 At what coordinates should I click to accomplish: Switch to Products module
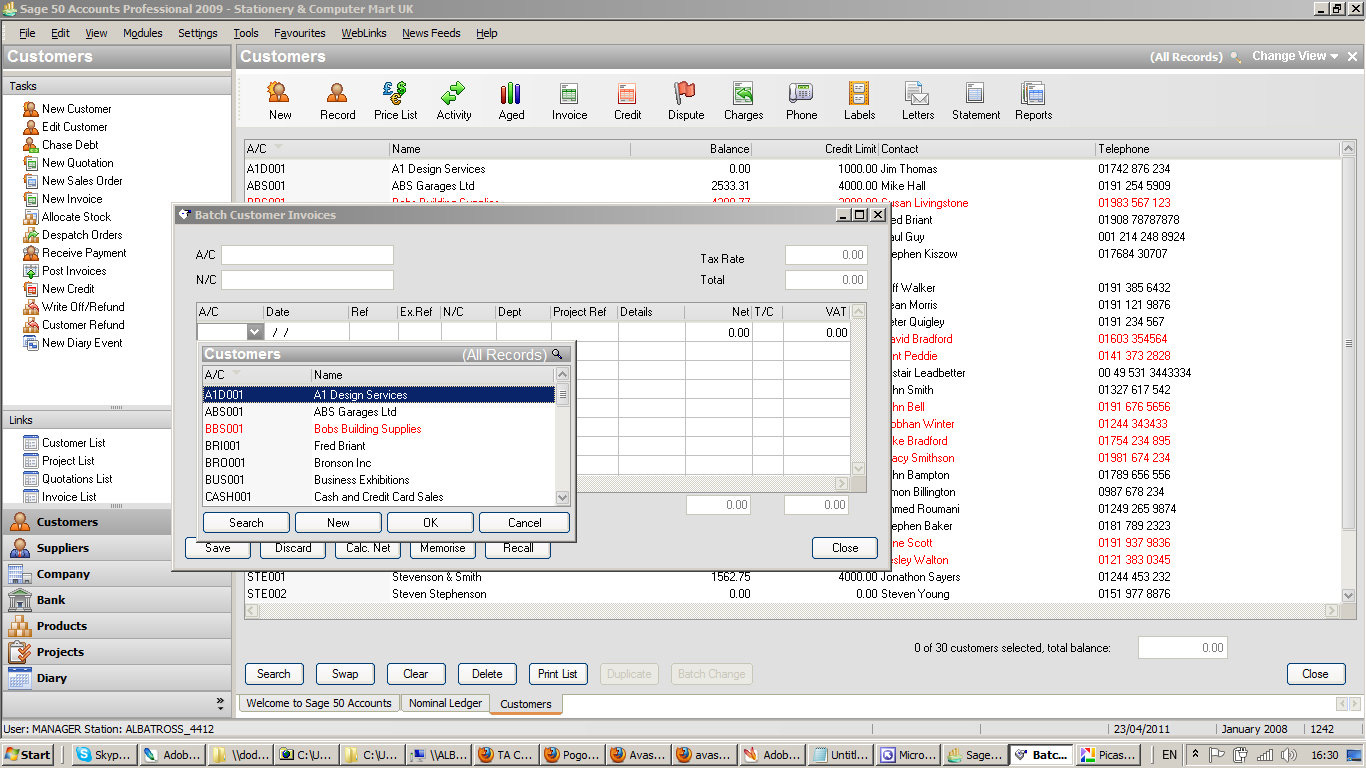(x=116, y=626)
